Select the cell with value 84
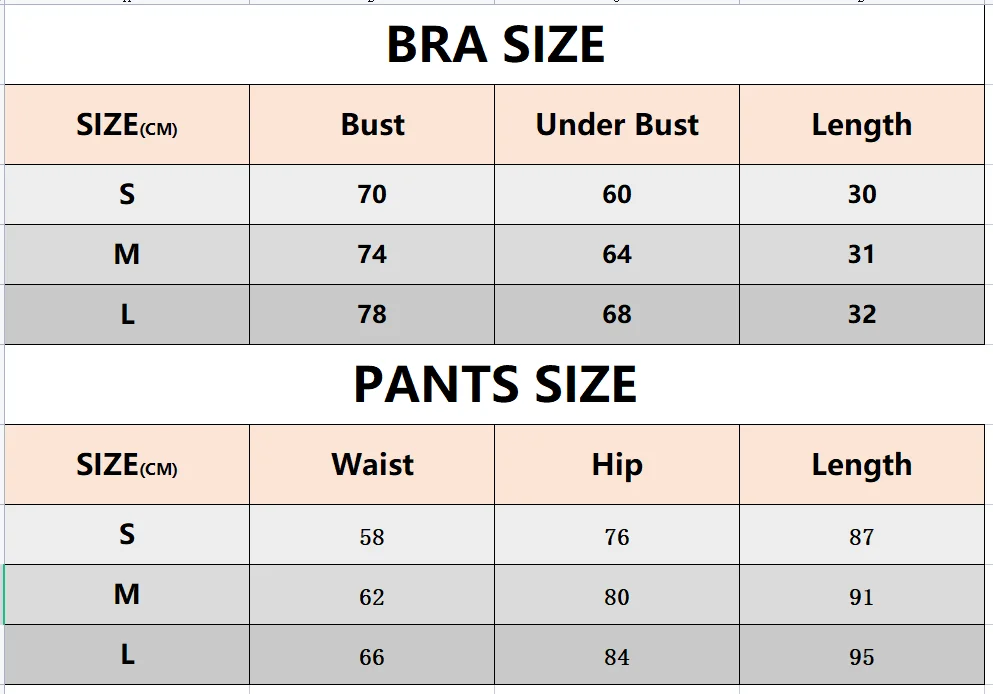The height and width of the screenshot is (694, 993). pyautogui.click(x=617, y=655)
